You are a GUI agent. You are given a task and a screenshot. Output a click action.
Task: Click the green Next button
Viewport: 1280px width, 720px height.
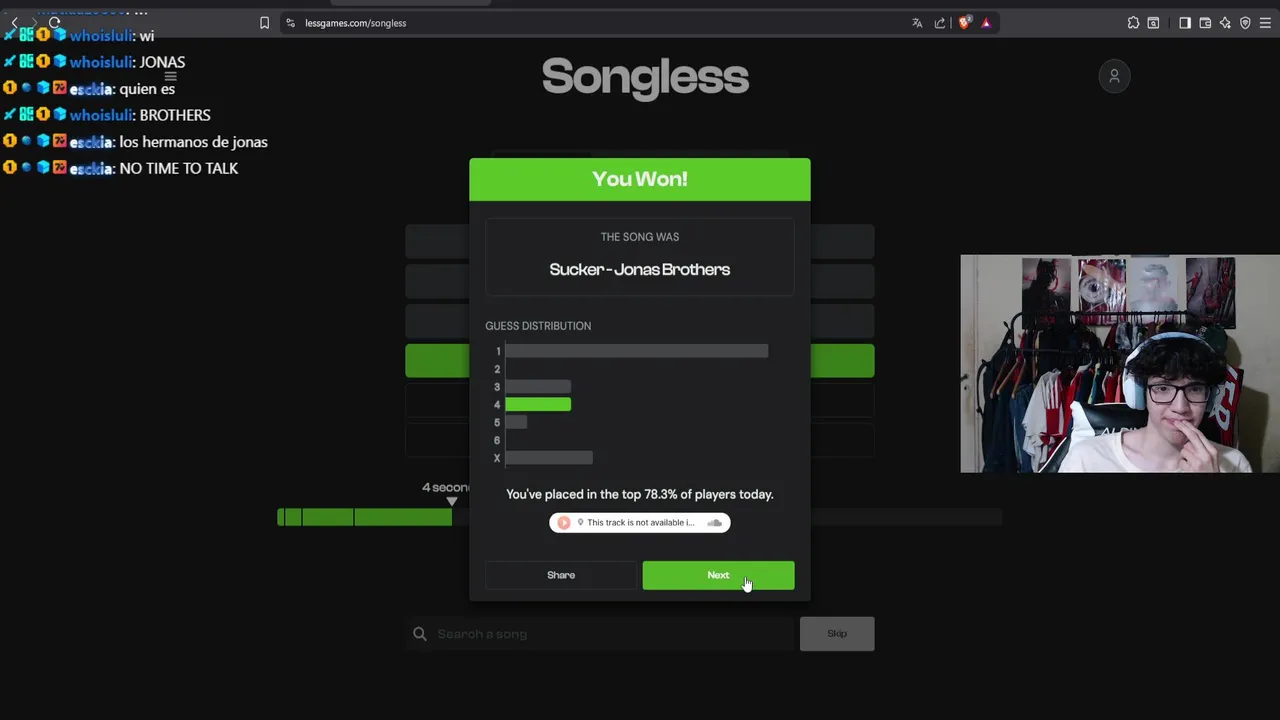click(718, 575)
